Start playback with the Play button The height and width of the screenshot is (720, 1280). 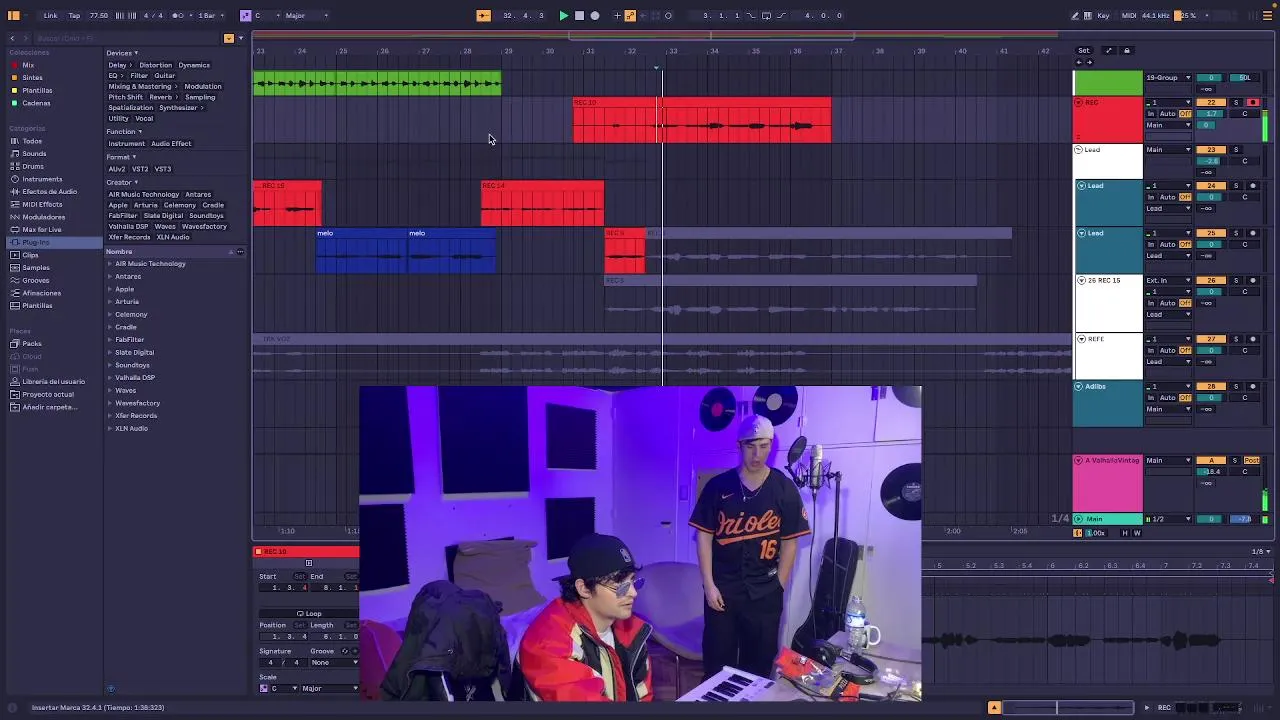tap(563, 15)
